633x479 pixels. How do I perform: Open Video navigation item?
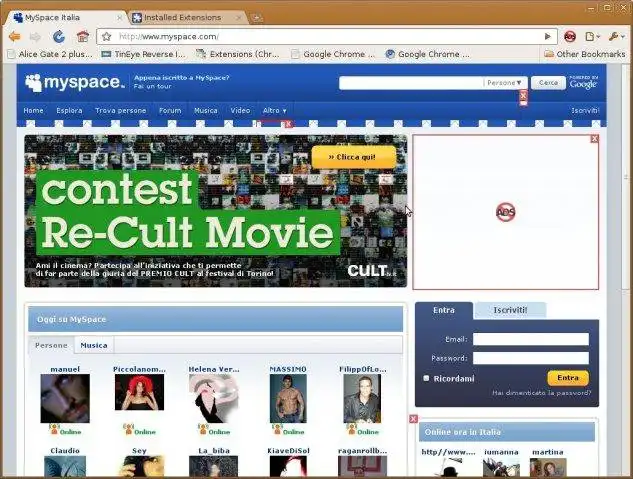coord(240,111)
